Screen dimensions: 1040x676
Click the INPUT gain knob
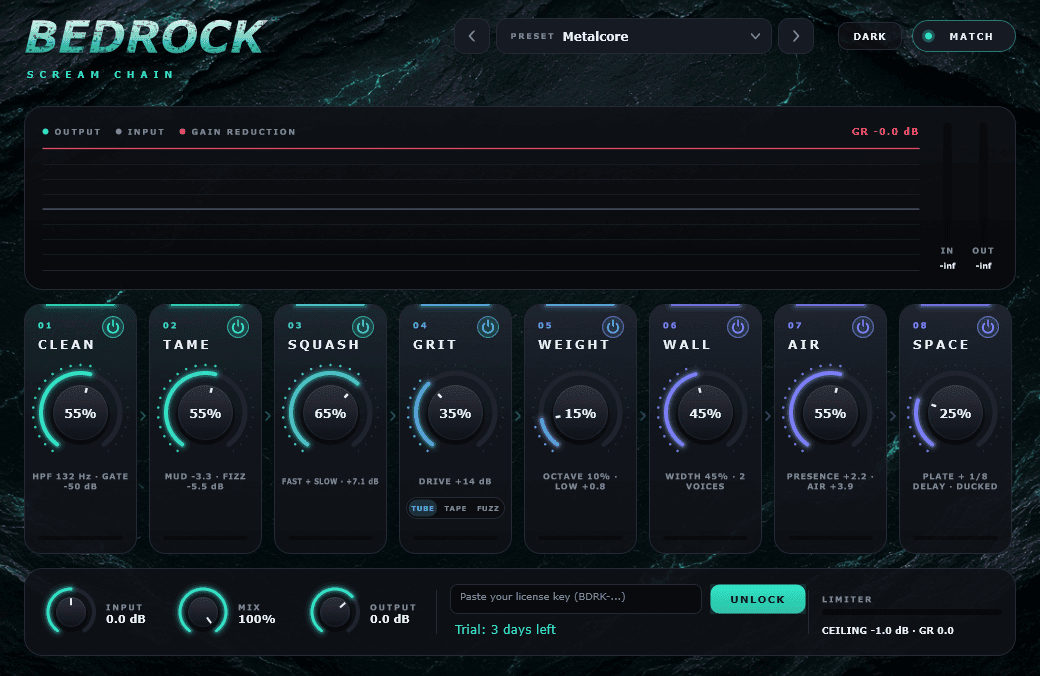pos(71,612)
